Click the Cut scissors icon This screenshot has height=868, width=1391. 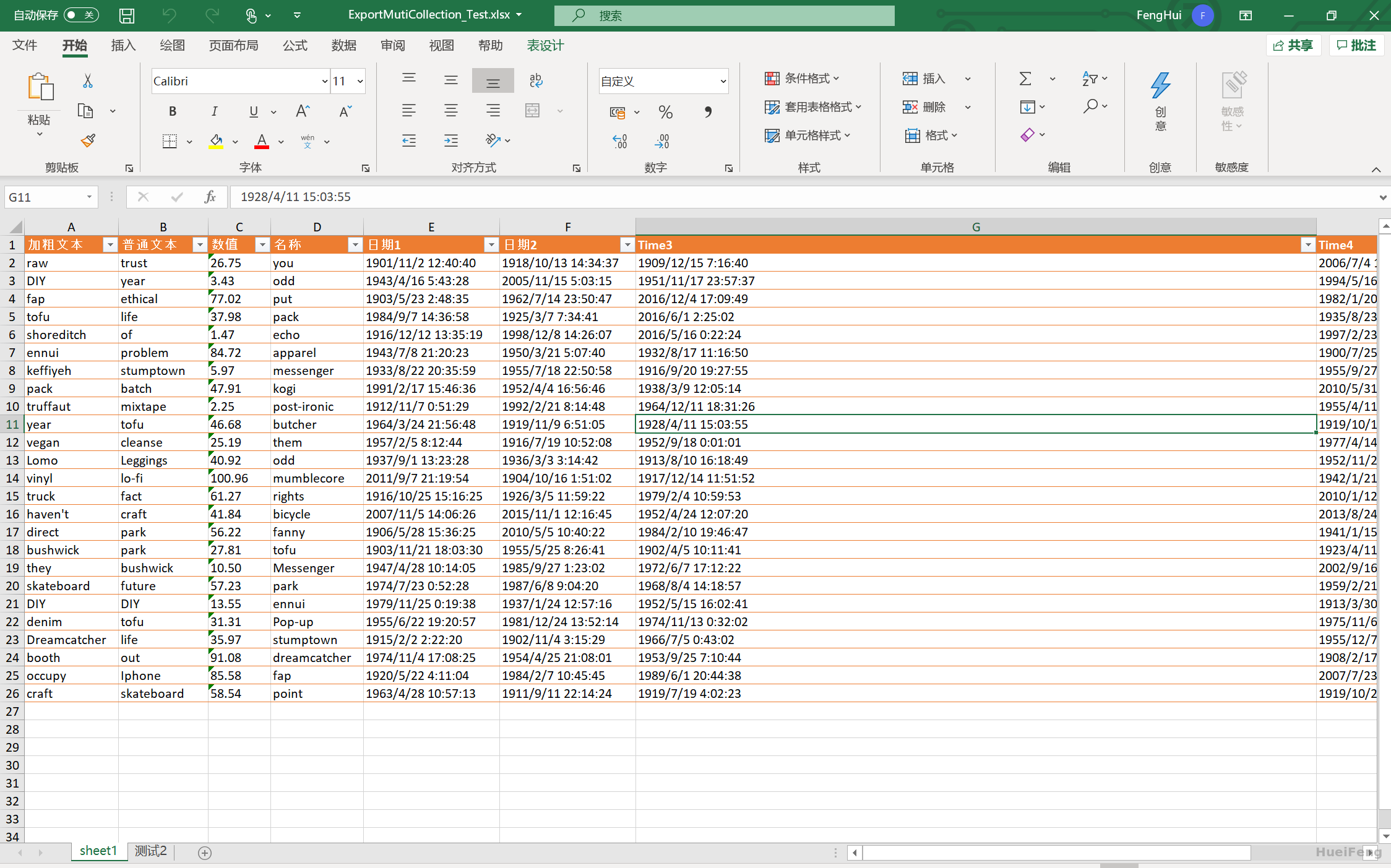tap(88, 80)
